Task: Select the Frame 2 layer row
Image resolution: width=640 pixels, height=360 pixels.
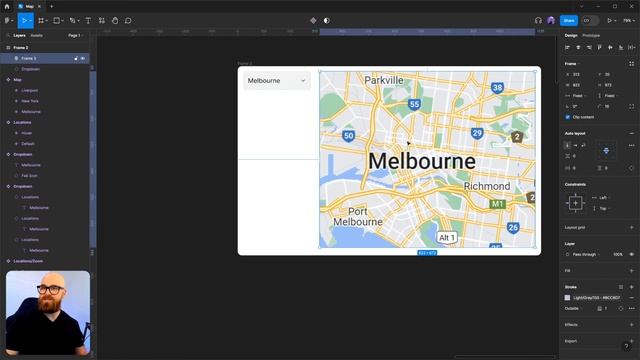Action: pos(45,48)
